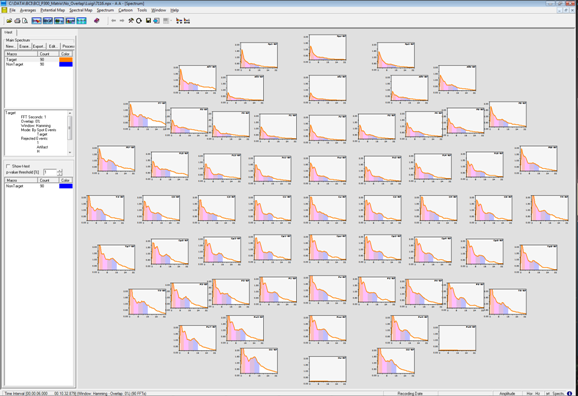This screenshot has height=396, width=578.
Task: Enable the Show t-test checkbox
Action: 8,166
